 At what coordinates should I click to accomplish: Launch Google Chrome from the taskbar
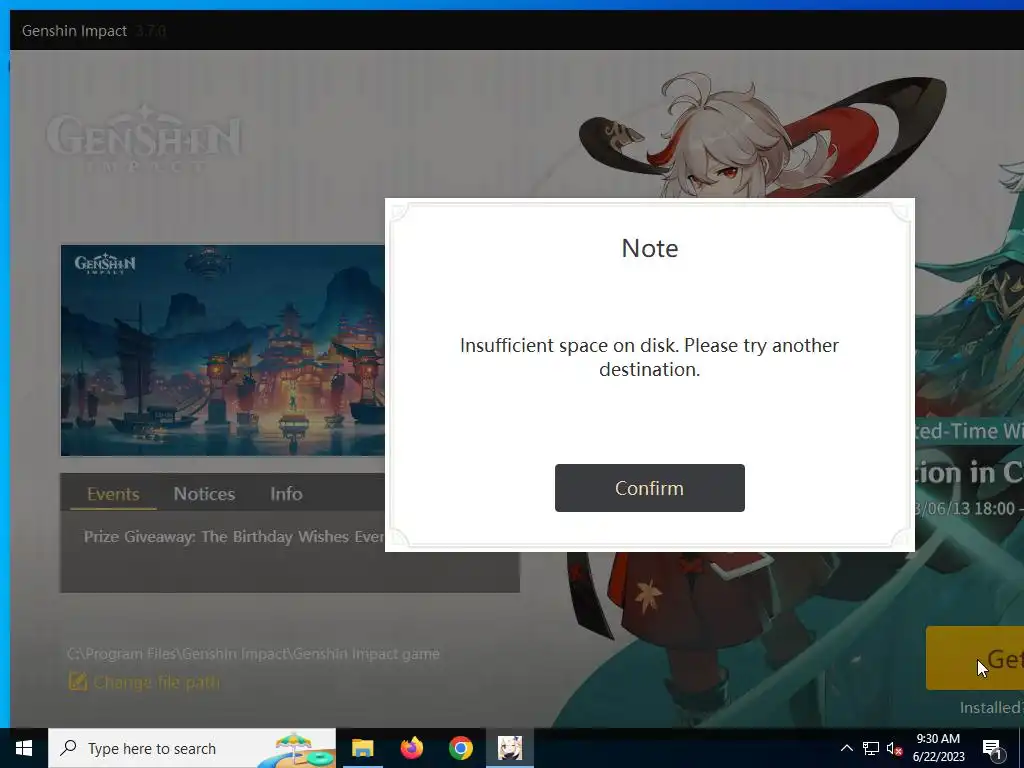tap(460, 748)
